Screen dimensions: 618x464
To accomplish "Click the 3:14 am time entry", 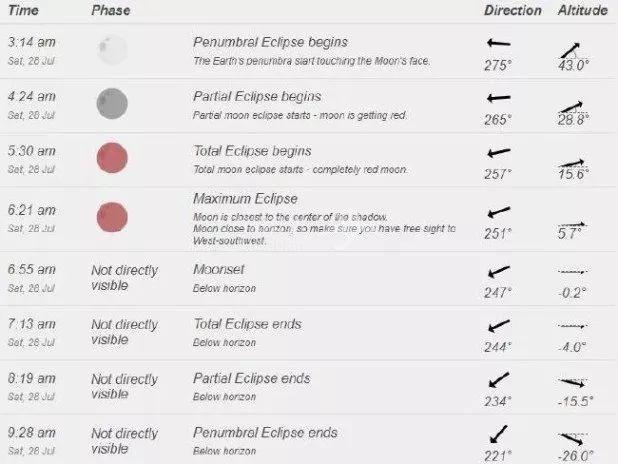I will (x=32, y=42).
